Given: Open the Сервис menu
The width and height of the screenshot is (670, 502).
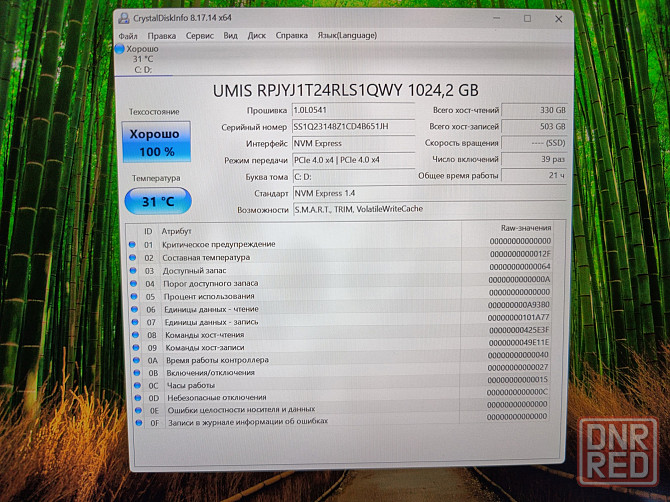Looking at the screenshot, I should [x=200, y=36].
